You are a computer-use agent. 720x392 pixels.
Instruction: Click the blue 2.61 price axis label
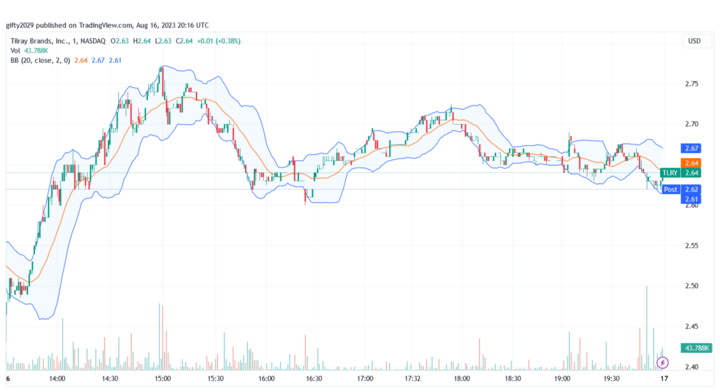(x=691, y=199)
